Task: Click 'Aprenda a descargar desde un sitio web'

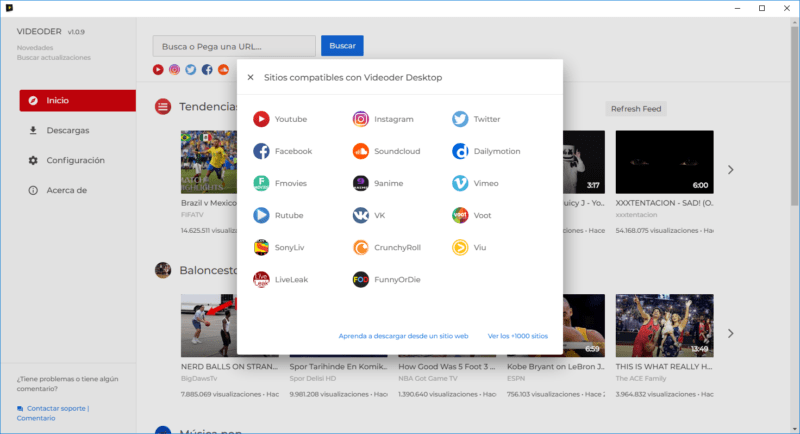Action: (405, 336)
